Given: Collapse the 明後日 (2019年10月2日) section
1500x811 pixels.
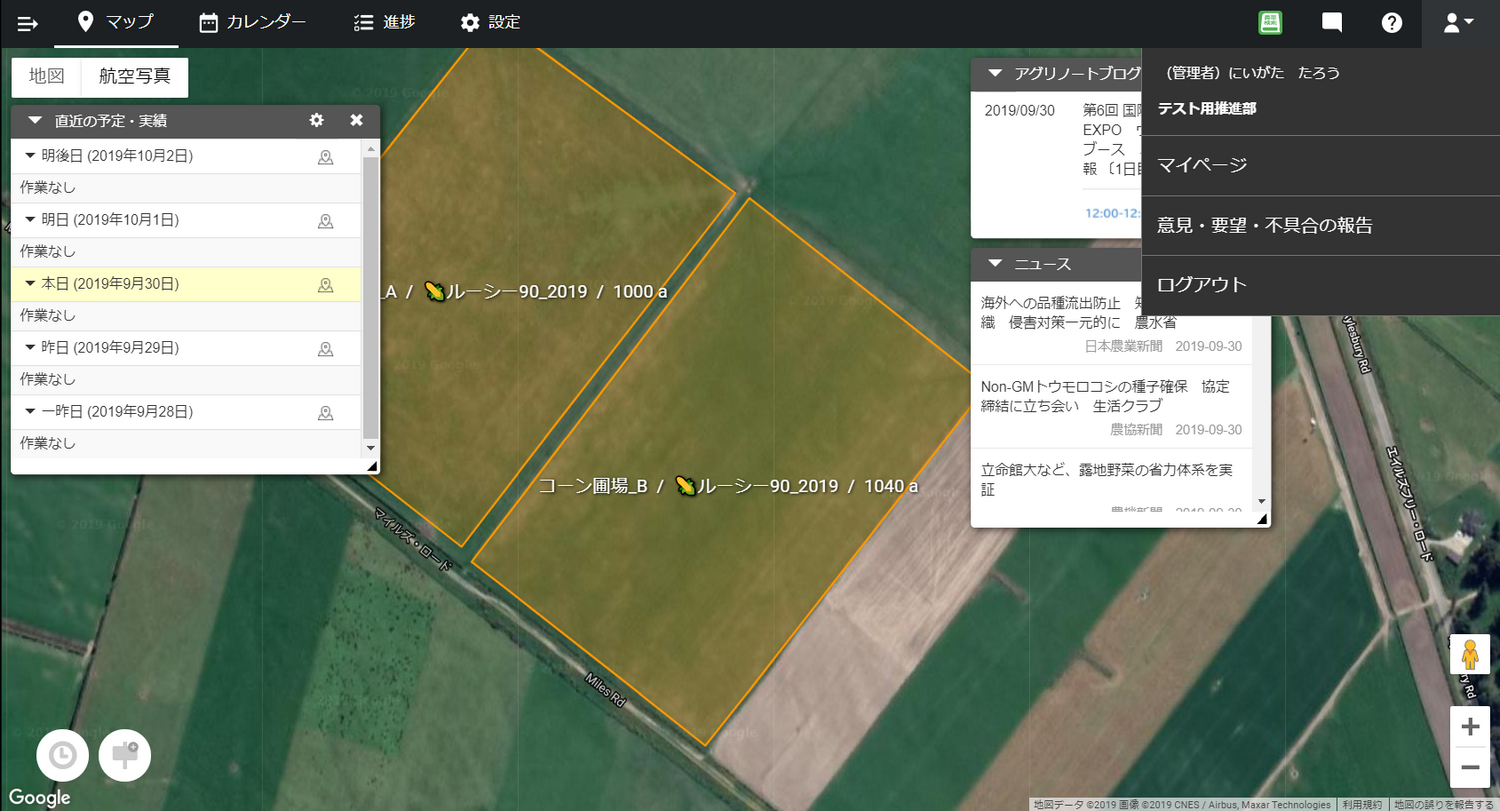Looking at the screenshot, I should pos(30,156).
